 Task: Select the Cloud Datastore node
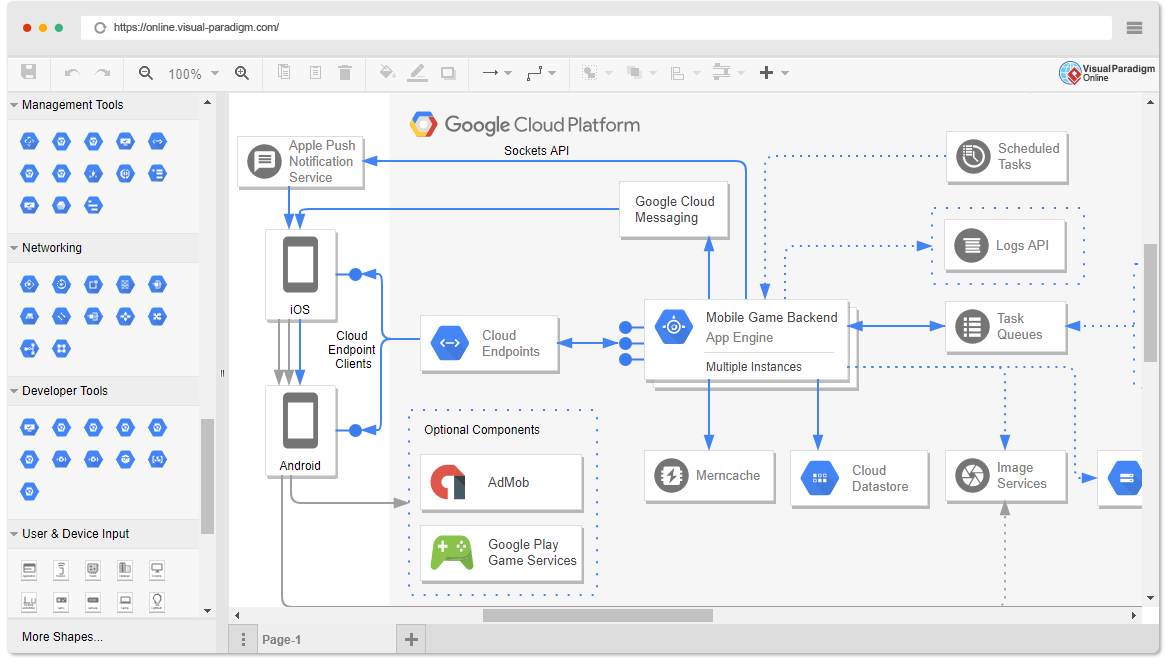[x=859, y=478]
